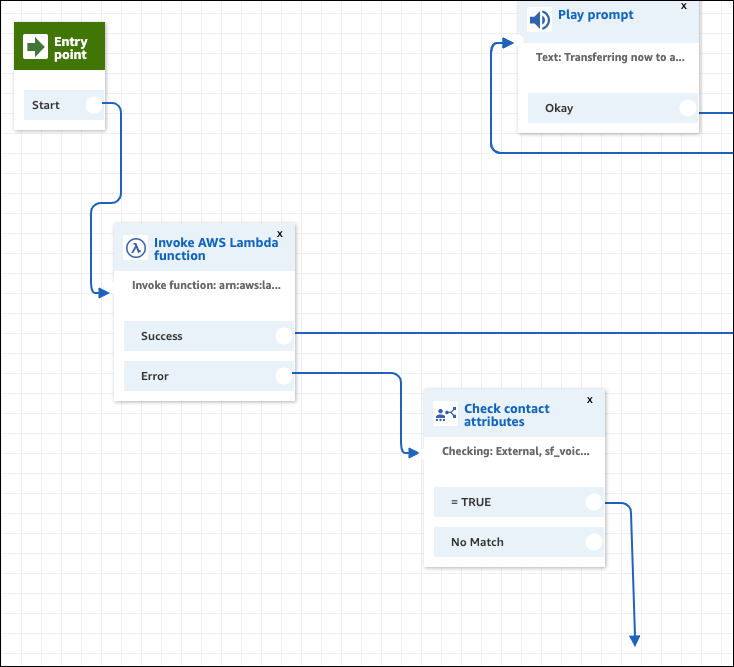Select the Error branch label
Image resolution: width=734 pixels, height=667 pixels.
(x=154, y=376)
